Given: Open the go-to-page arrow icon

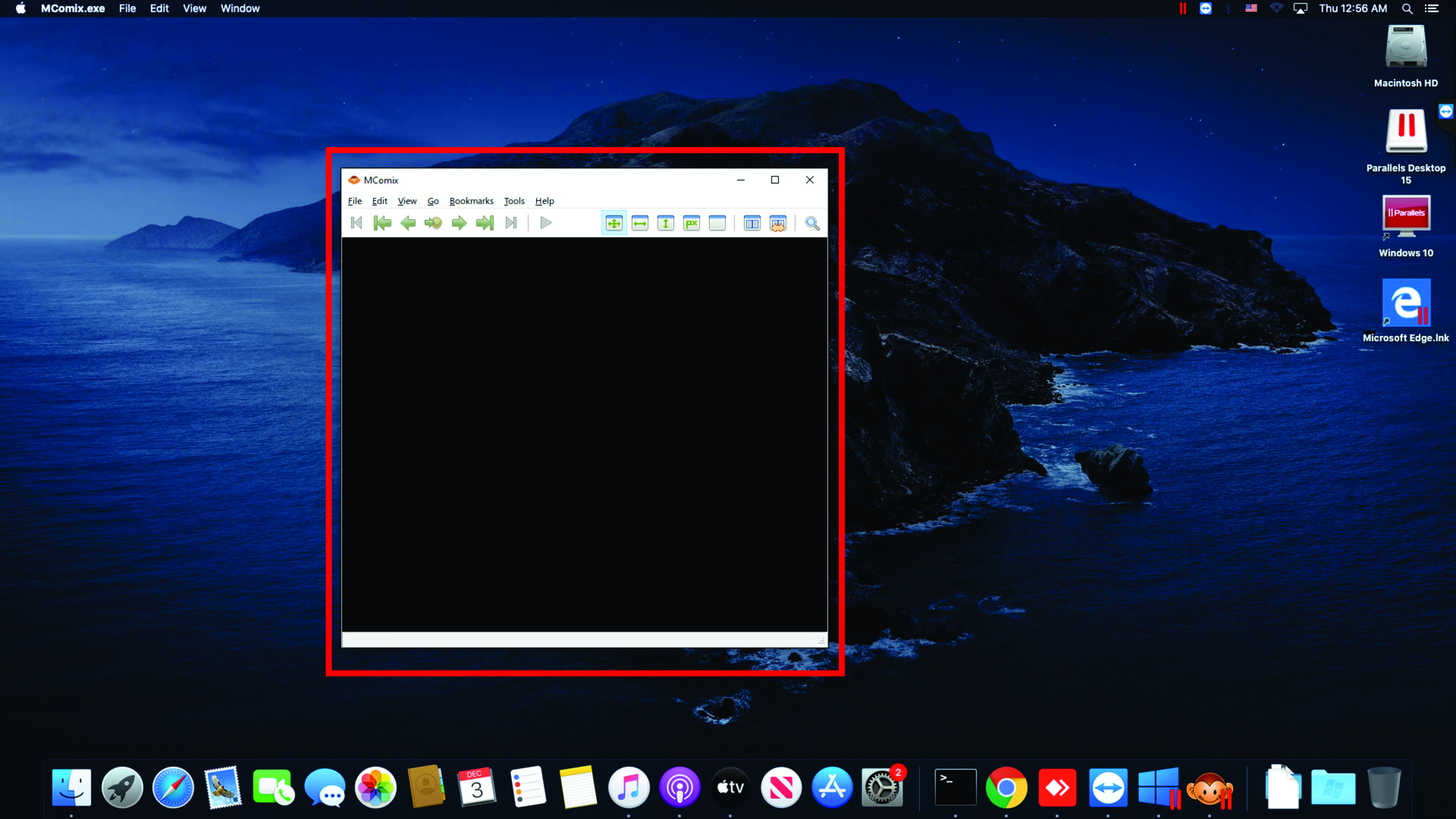Looking at the screenshot, I should (x=434, y=223).
